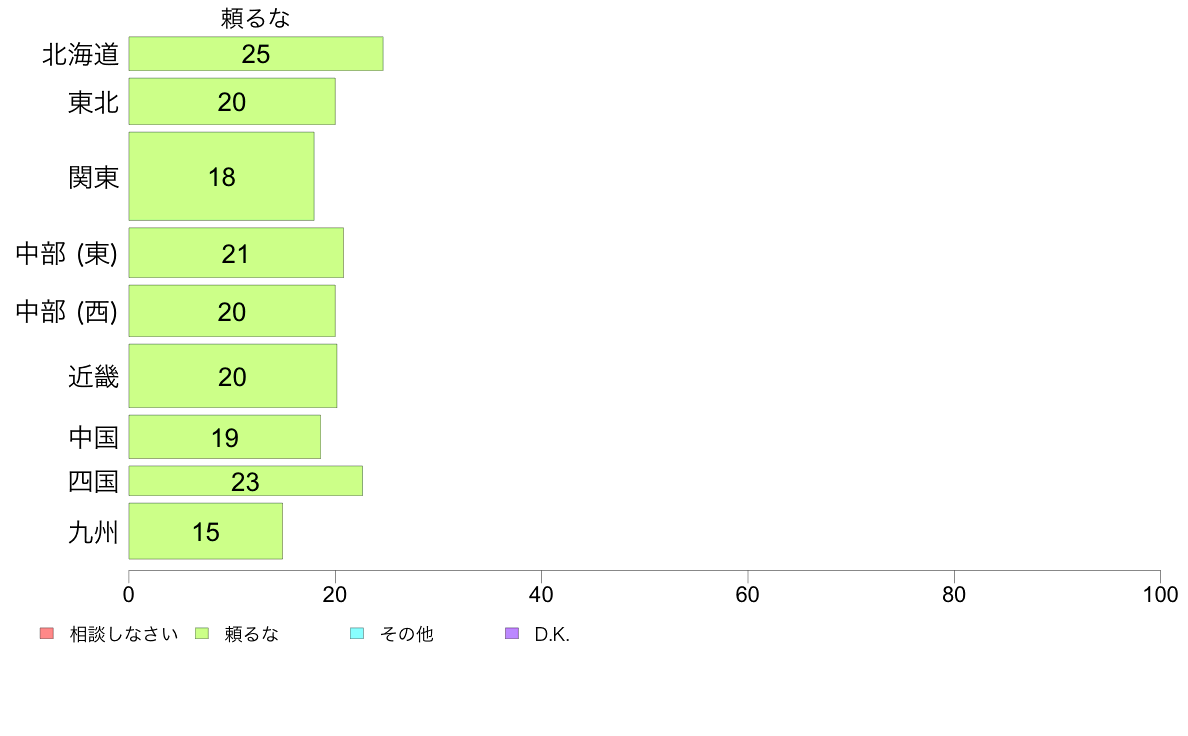Click the 頼るな column header above bars

pyautogui.click(x=255, y=18)
